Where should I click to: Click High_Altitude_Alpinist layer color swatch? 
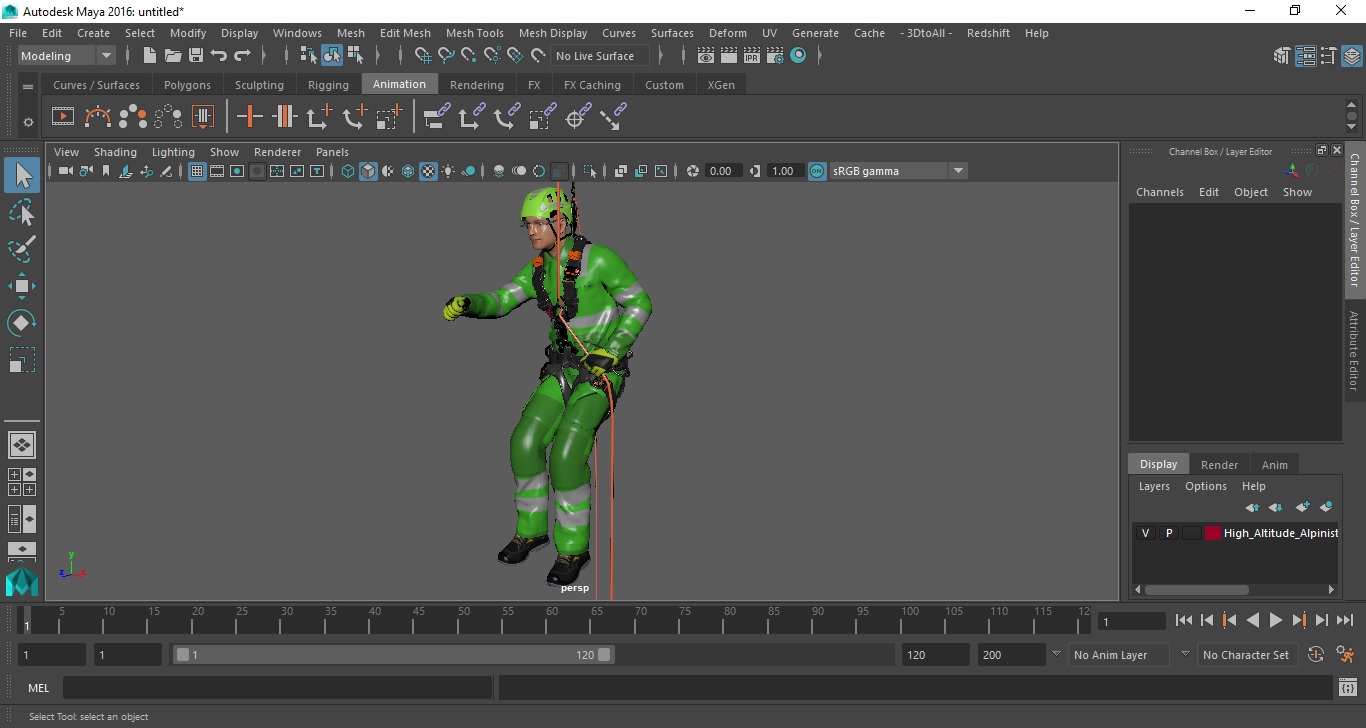coord(1213,533)
